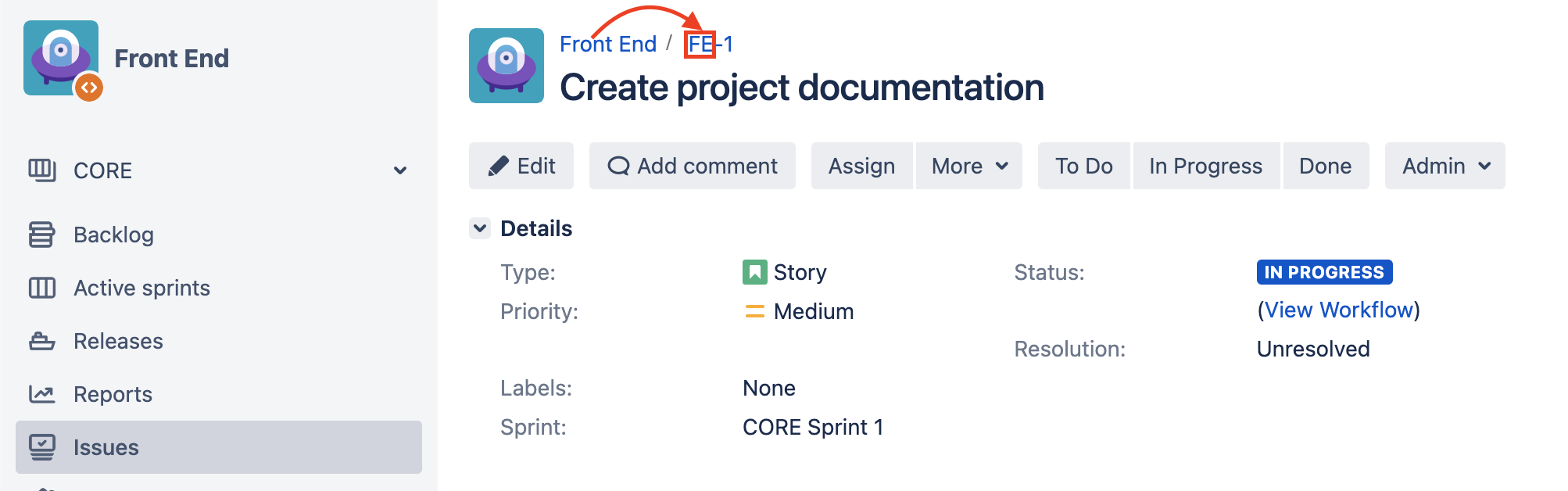Click the Front End breadcrumb link
1568x491 pixels.
[608, 44]
